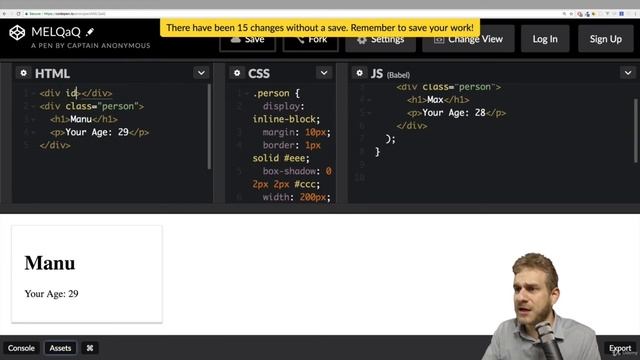The width and height of the screenshot is (640, 360).
Task: Click the CodePen logo icon
Action: tap(17, 33)
